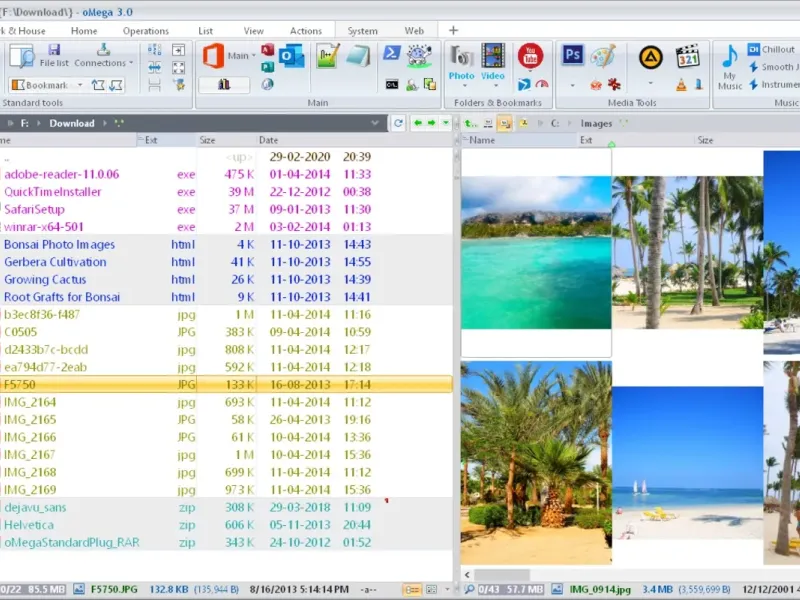Switch to the Home tab
This screenshot has height=600, width=800.
(84, 31)
